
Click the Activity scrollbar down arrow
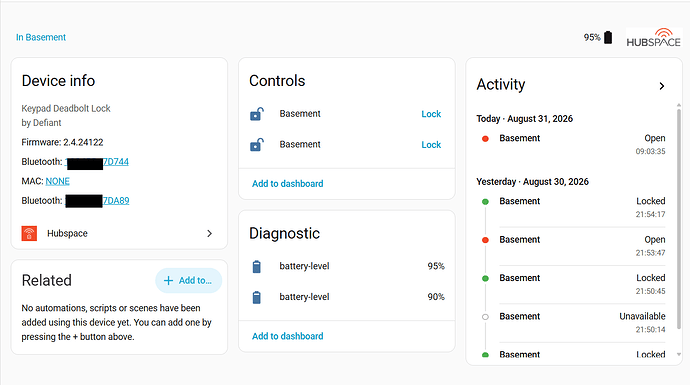(x=679, y=354)
